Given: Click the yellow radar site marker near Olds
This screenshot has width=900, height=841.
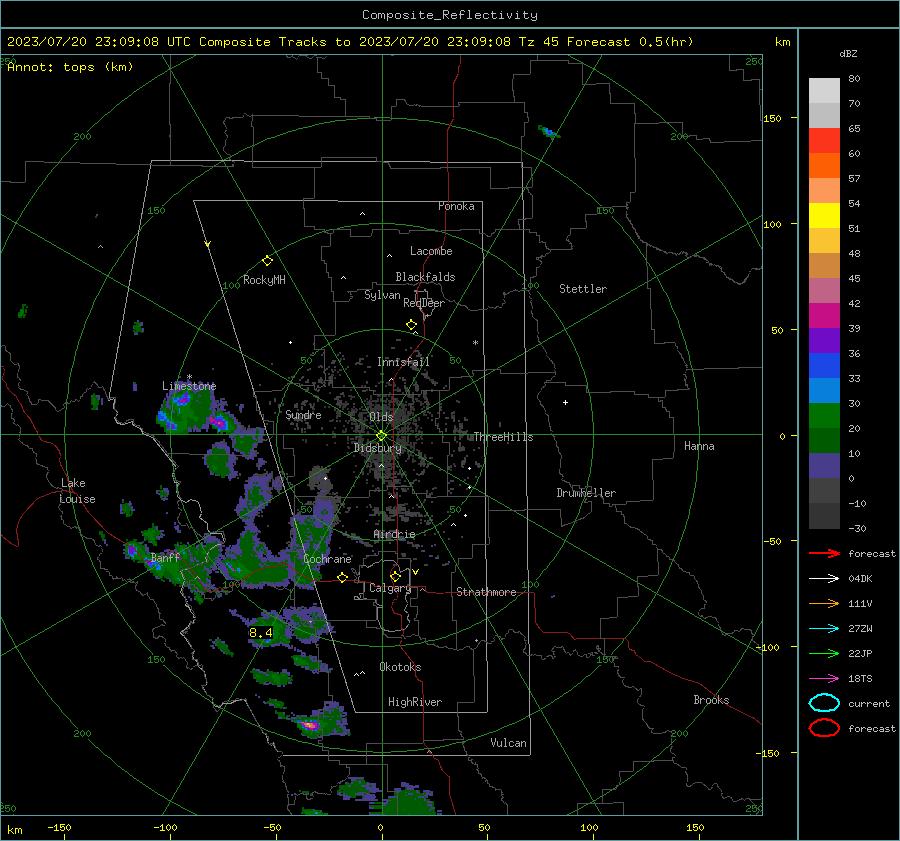Looking at the screenshot, I should pos(381,436).
